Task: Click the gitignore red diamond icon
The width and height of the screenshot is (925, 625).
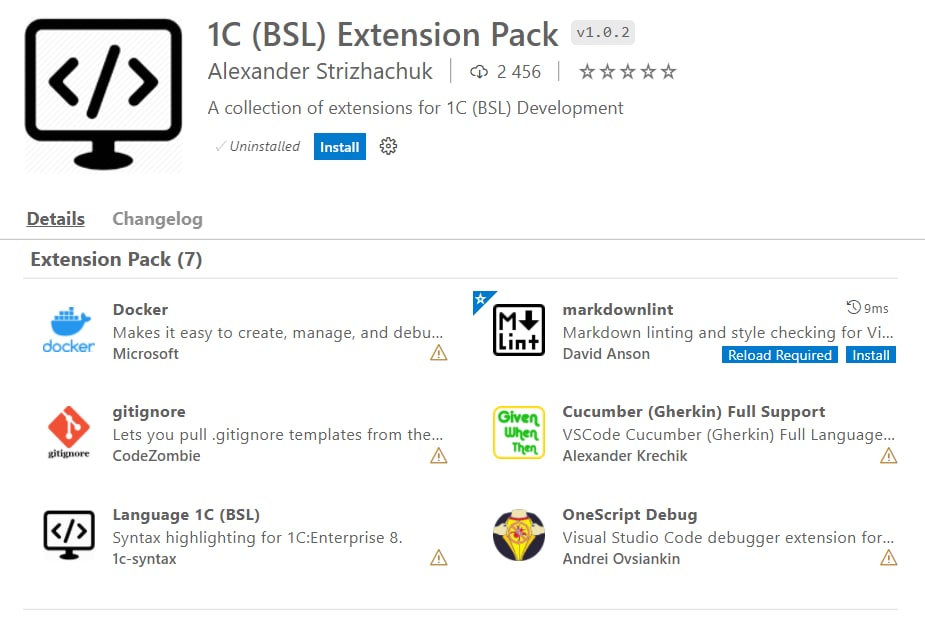Action: [x=68, y=432]
